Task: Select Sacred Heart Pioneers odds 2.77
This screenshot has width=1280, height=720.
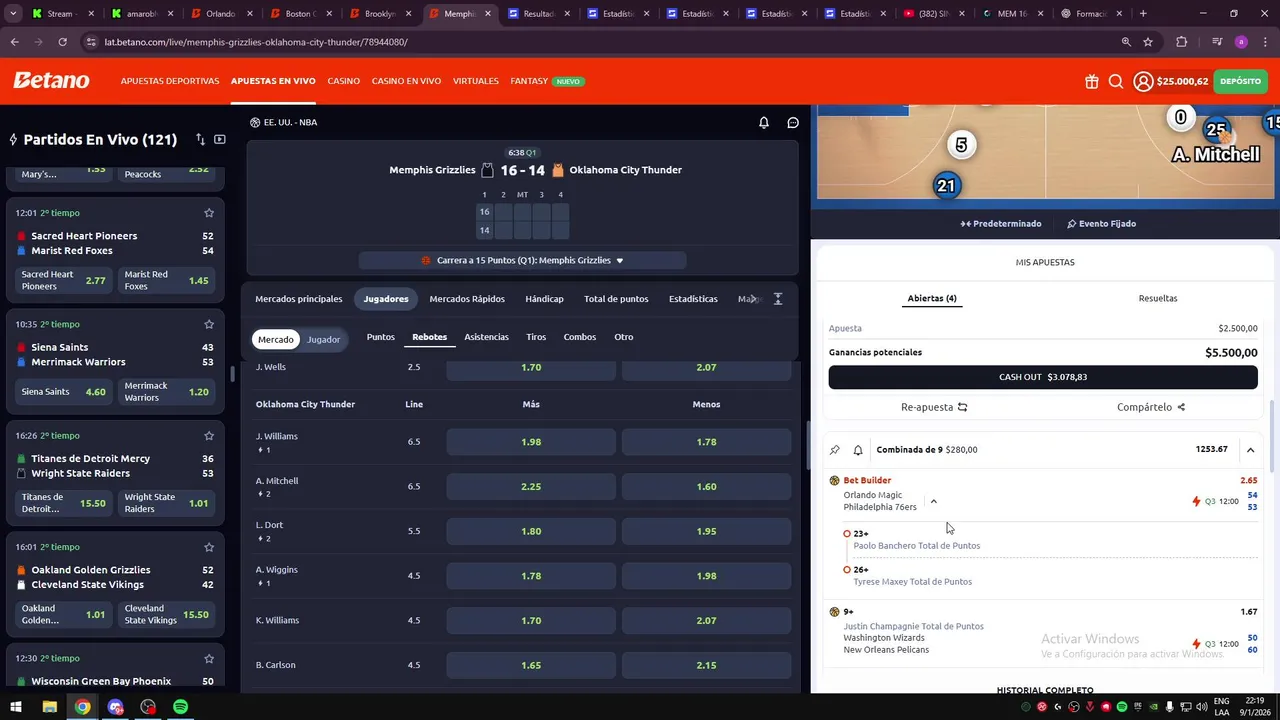Action: pos(64,280)
